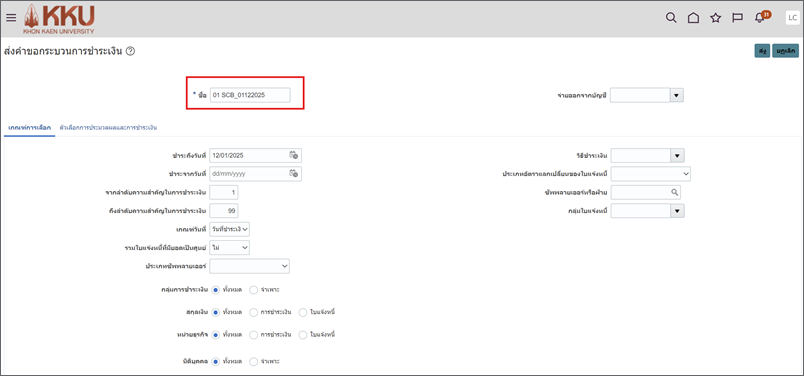Select จำเพาะ radio for กลุ่มการชำระเงิน

[x=254, y=290]
